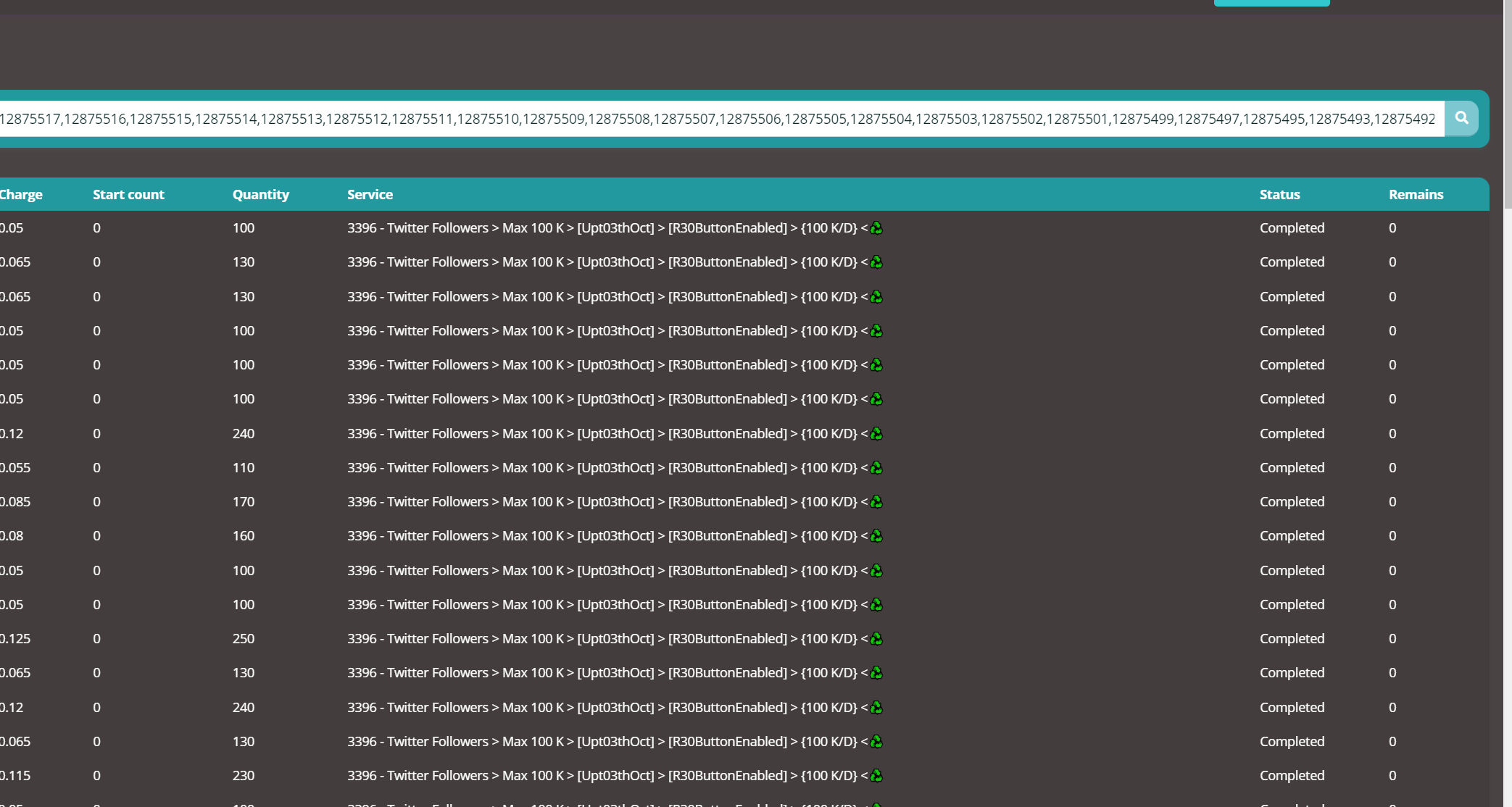
Task: Click the refill icon in the 160 quantity row
Action: click(x=876, y=535)
